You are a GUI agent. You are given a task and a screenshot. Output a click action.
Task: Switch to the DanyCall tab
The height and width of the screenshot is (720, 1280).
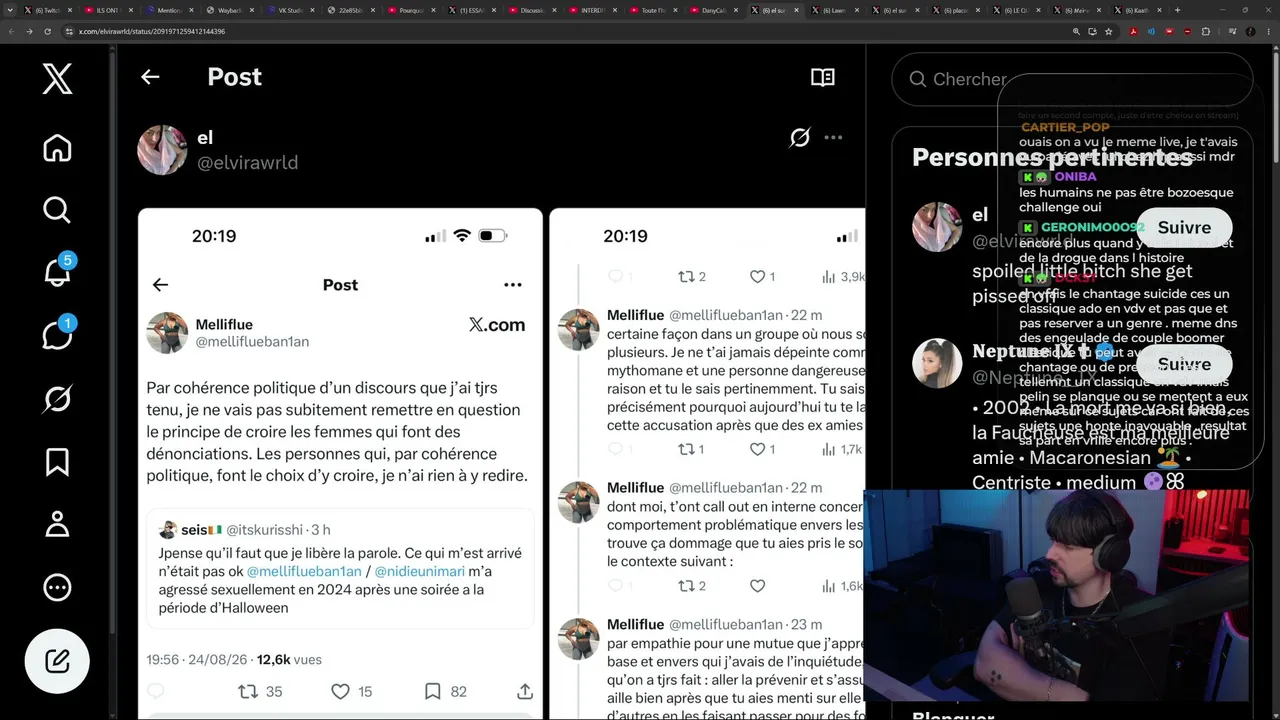[713, 10]
